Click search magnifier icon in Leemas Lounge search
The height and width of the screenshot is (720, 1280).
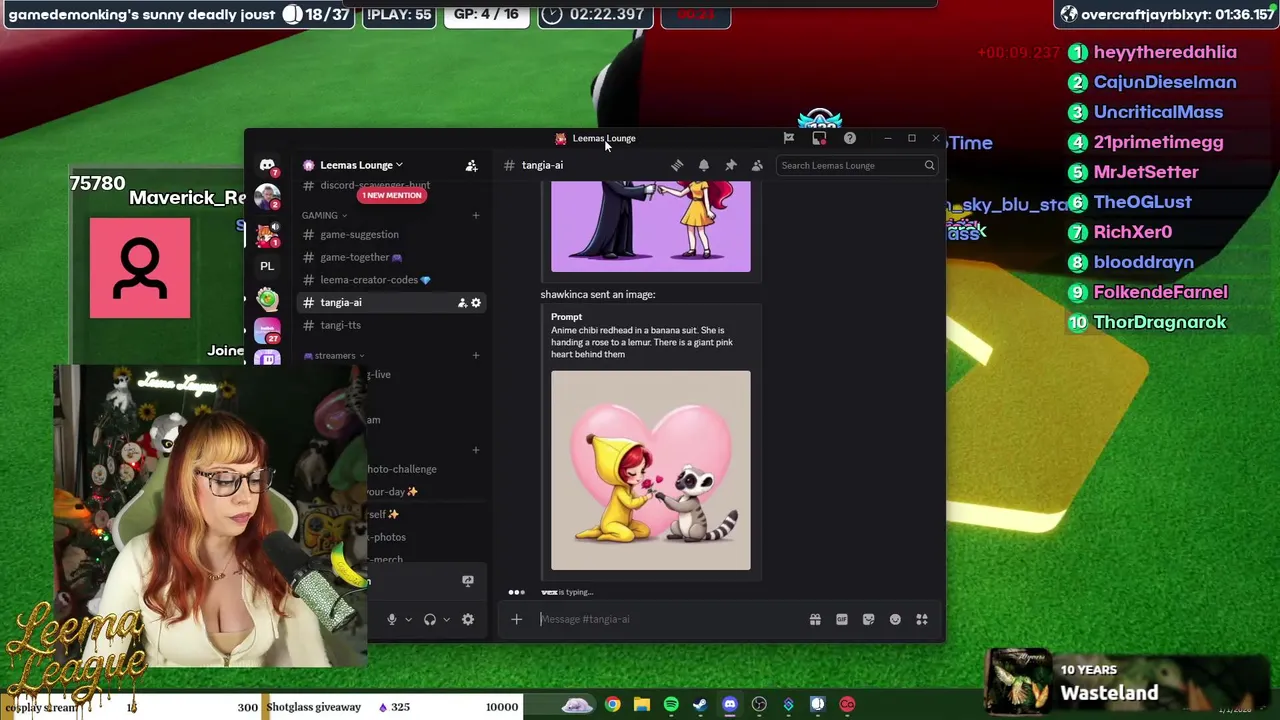click(x=929, y=165)
